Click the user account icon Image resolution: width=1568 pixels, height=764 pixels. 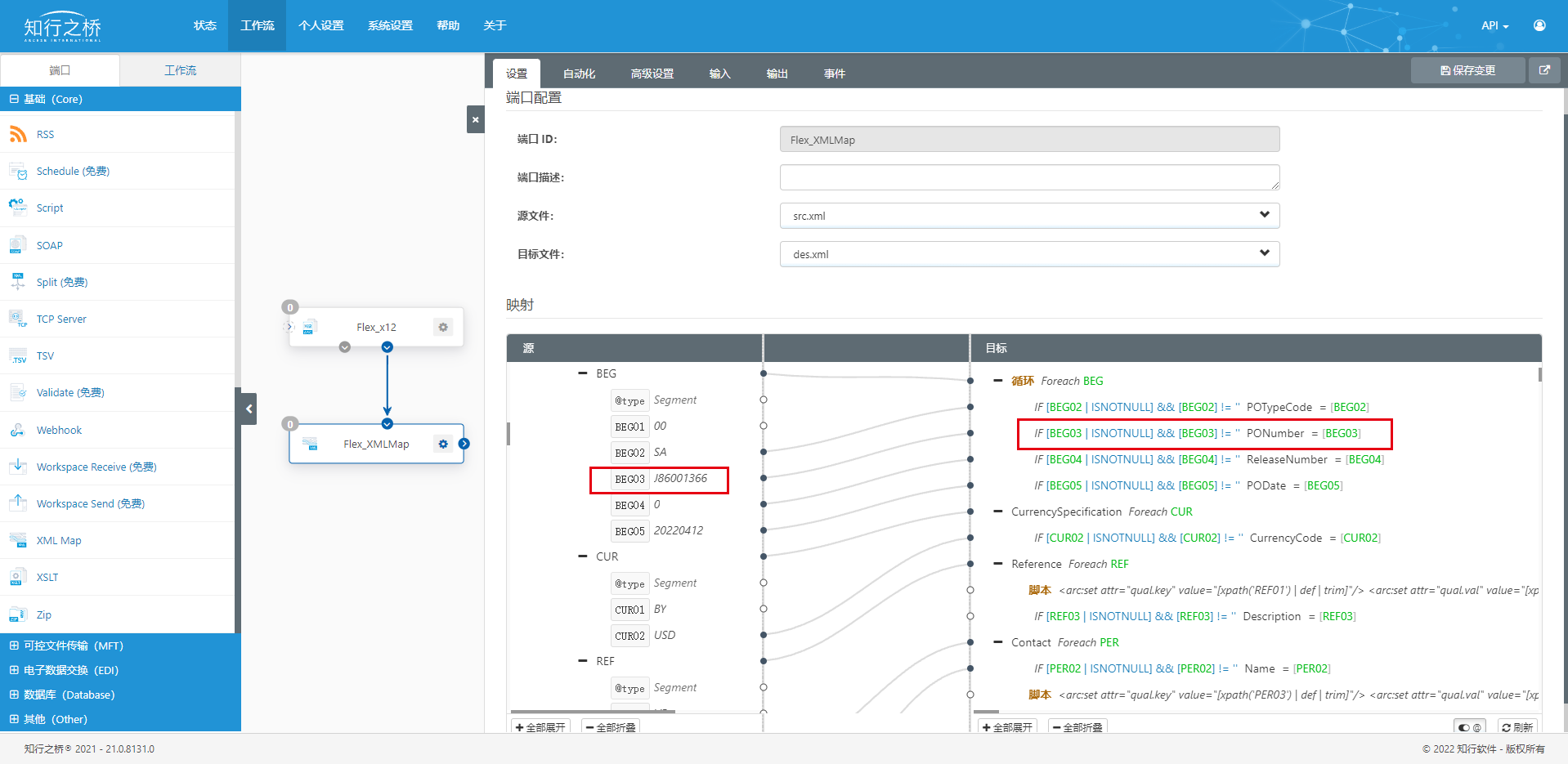(1539, 25)
